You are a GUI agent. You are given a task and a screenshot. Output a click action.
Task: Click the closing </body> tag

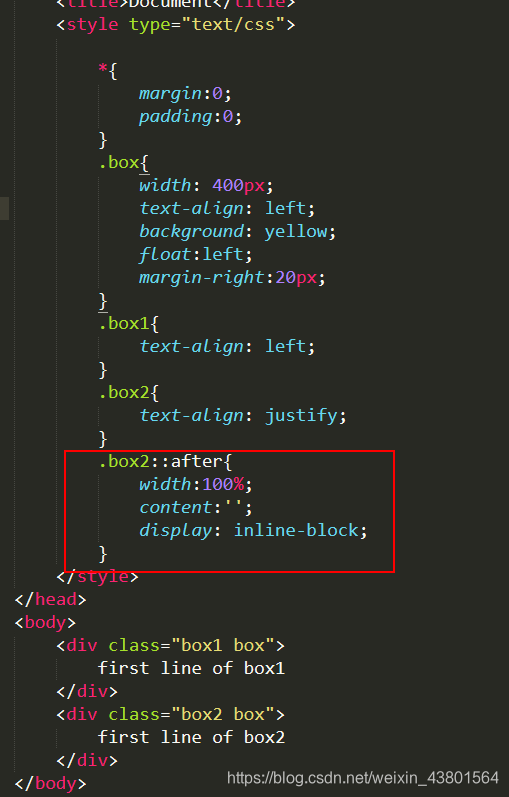tap(51, 784)
